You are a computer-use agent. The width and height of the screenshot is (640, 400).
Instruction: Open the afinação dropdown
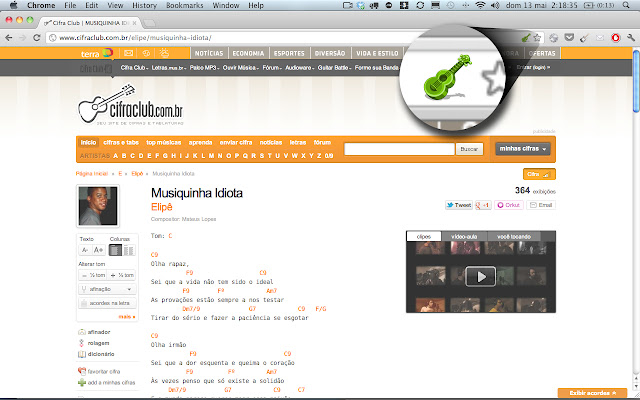coord(107,289)
